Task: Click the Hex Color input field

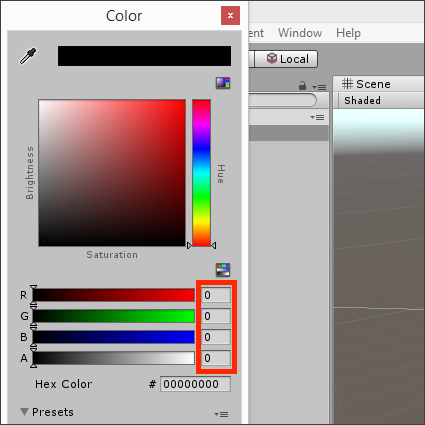Action: tap(195, 384)
